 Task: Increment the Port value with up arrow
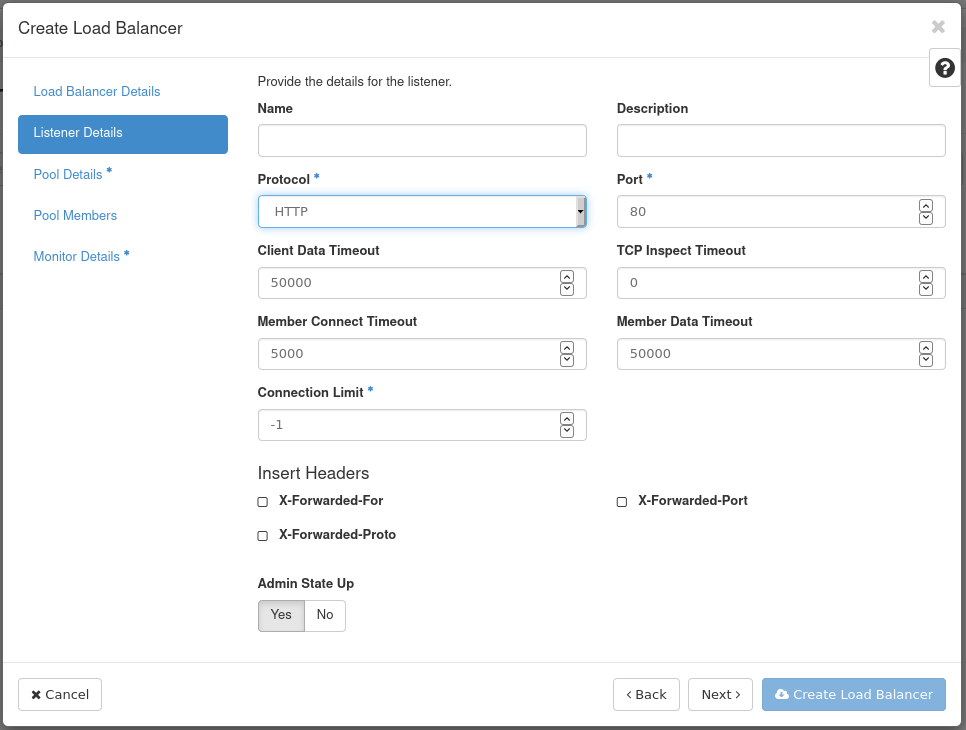[925, 206]
